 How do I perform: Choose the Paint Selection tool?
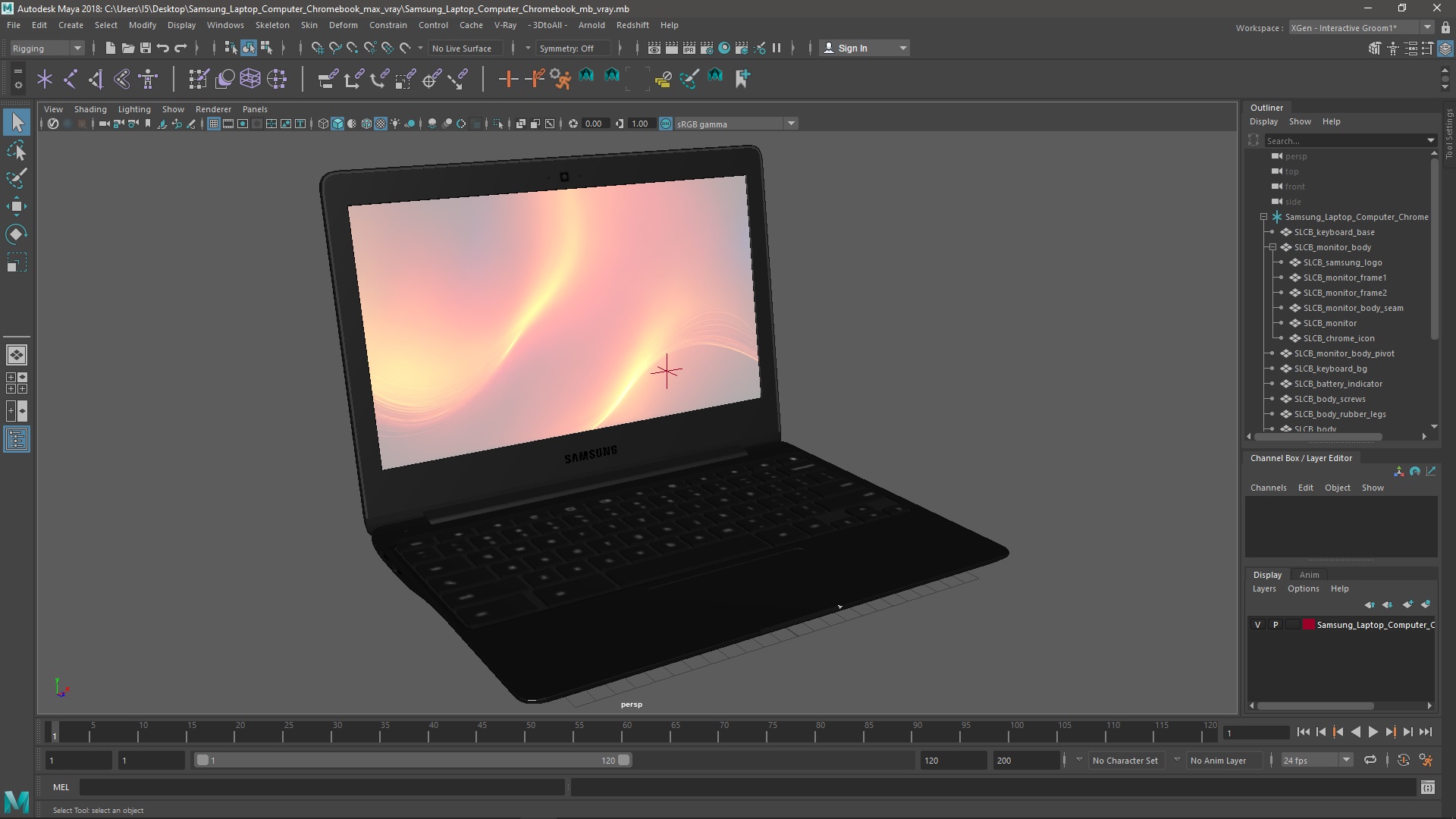click(x=17, y=179)
